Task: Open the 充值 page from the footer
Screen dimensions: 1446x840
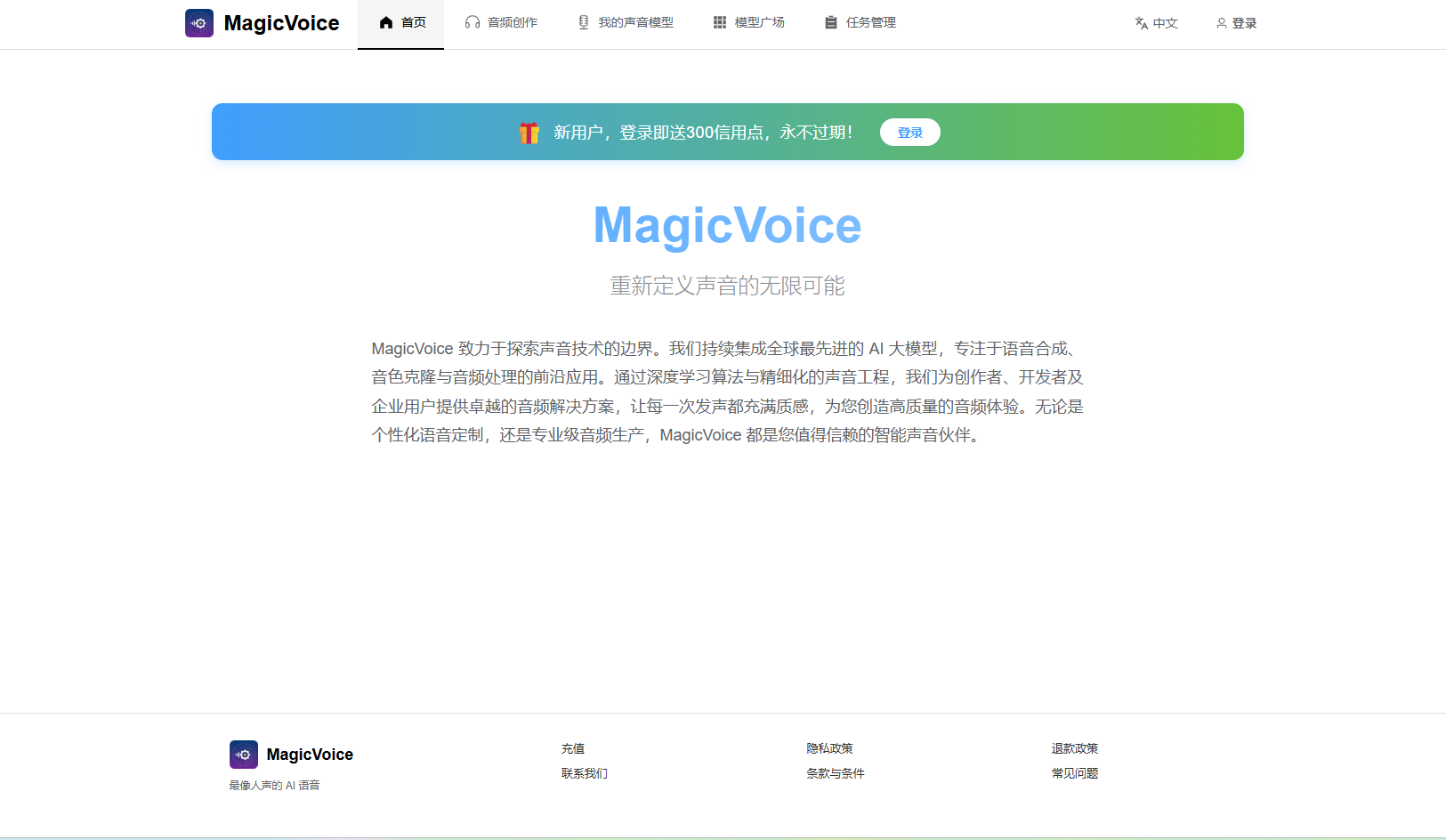Action: click(572, 748)
